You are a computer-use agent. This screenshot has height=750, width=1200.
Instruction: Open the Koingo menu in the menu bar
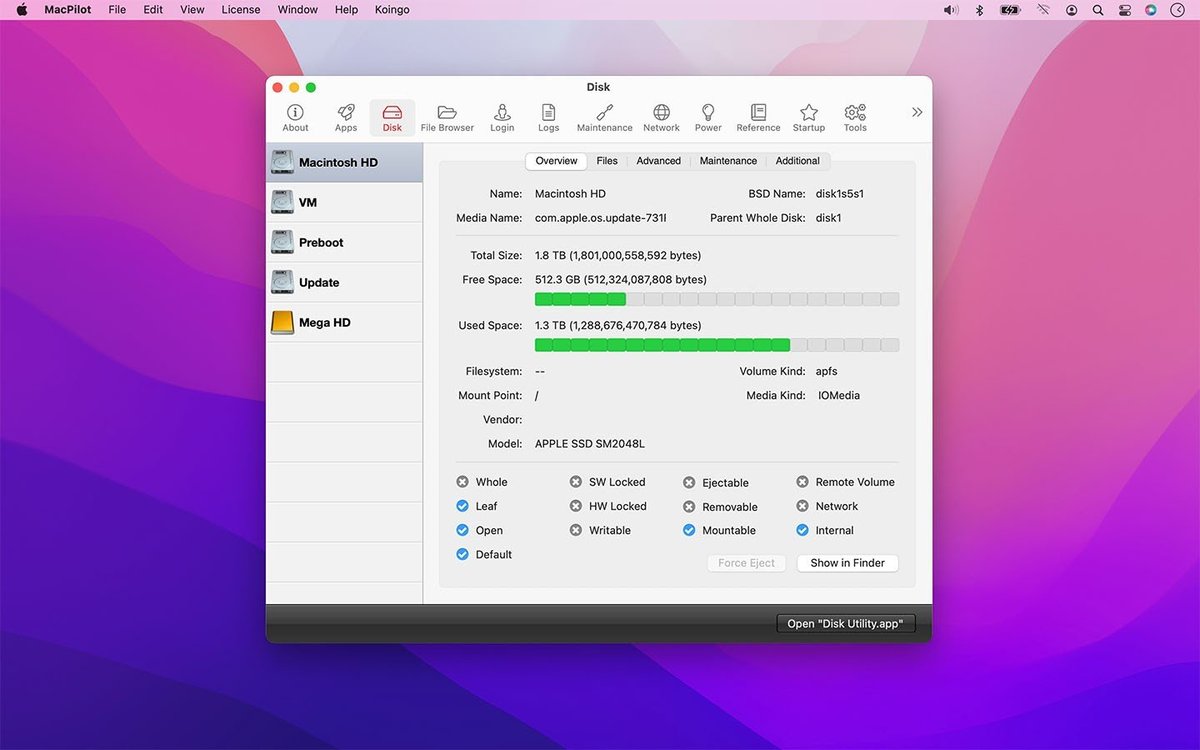click(x=391, y=9)
